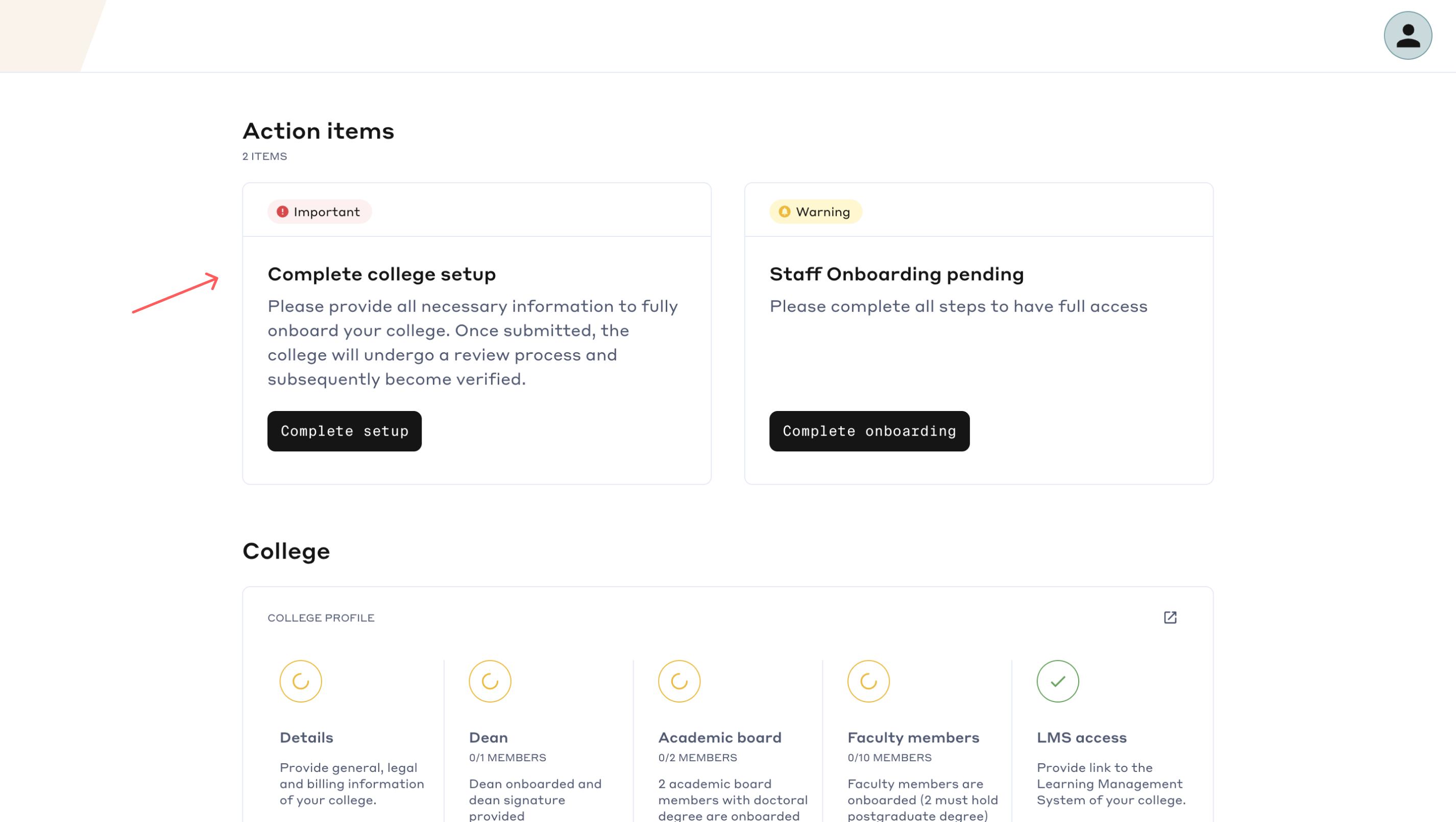Click the Faculty members pending status icon
This screenshot has height=822, width=1456.
point(869,681)
